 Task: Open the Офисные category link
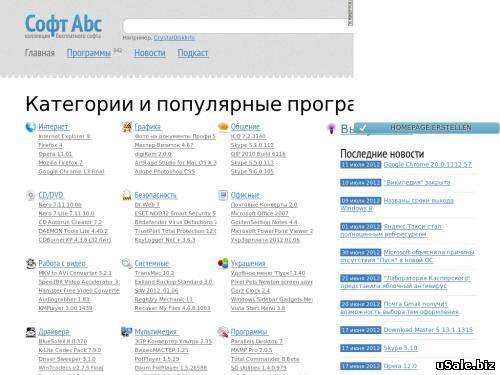245,195
